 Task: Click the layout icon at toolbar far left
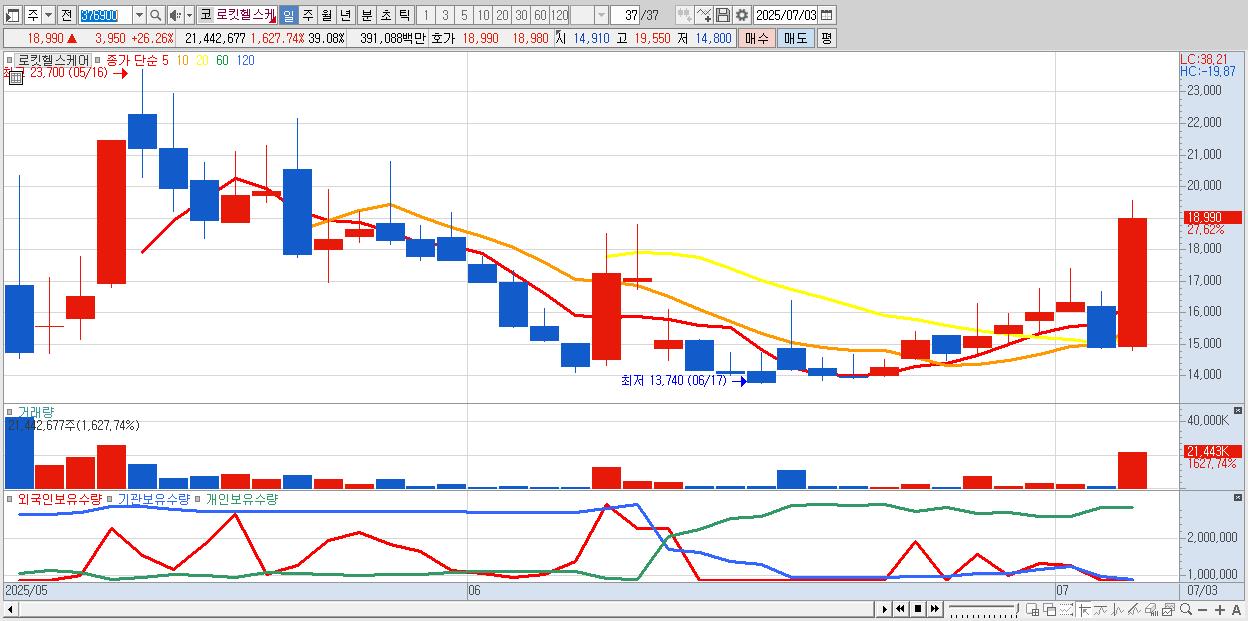pyautogui.click(x=11, y=15)
